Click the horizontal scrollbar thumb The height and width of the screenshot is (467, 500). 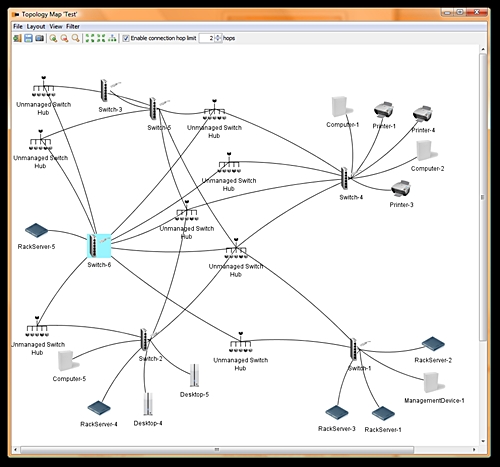pyautogui.click(x=217, y=450)
